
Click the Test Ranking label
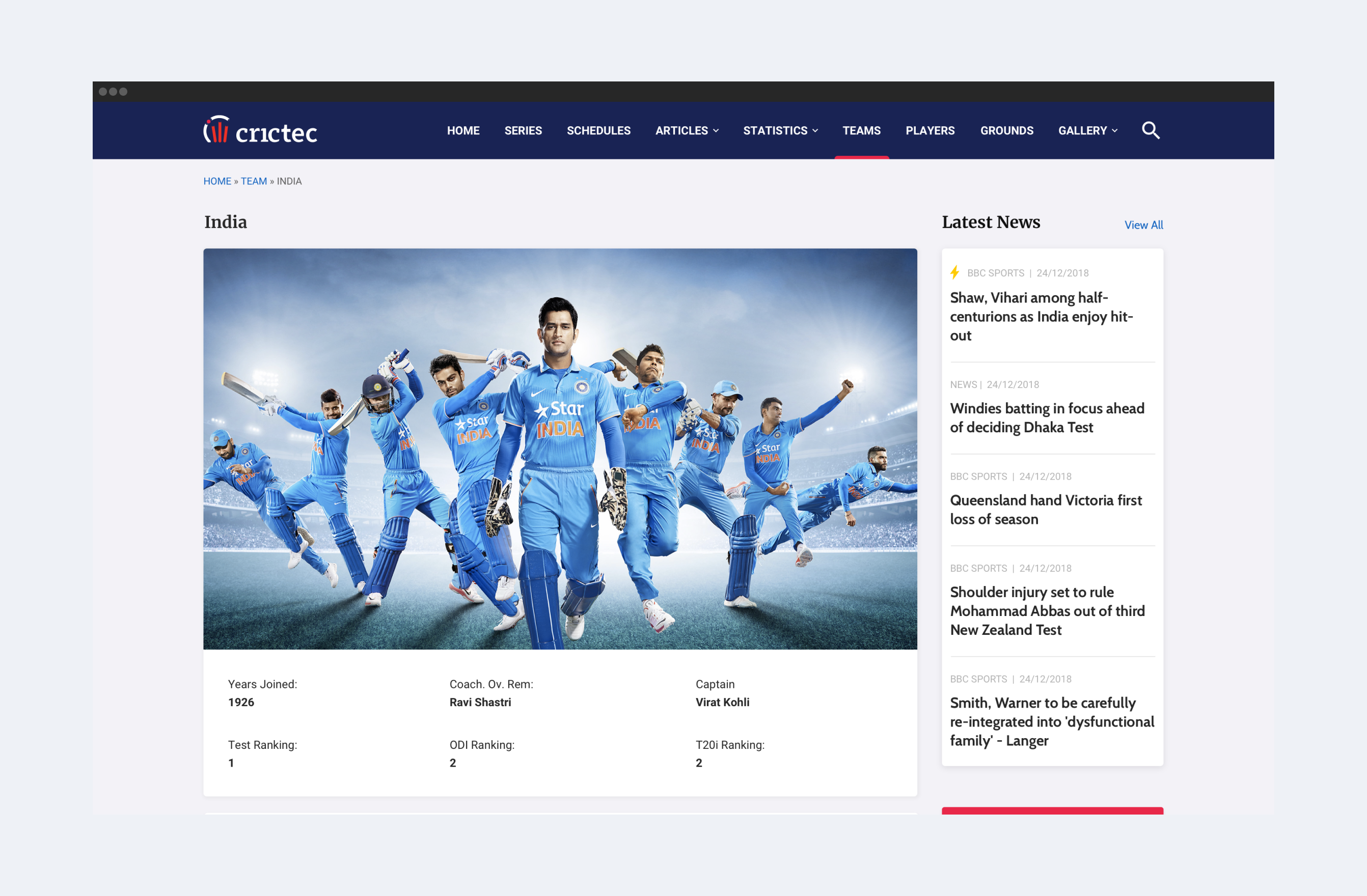point(262,745)
